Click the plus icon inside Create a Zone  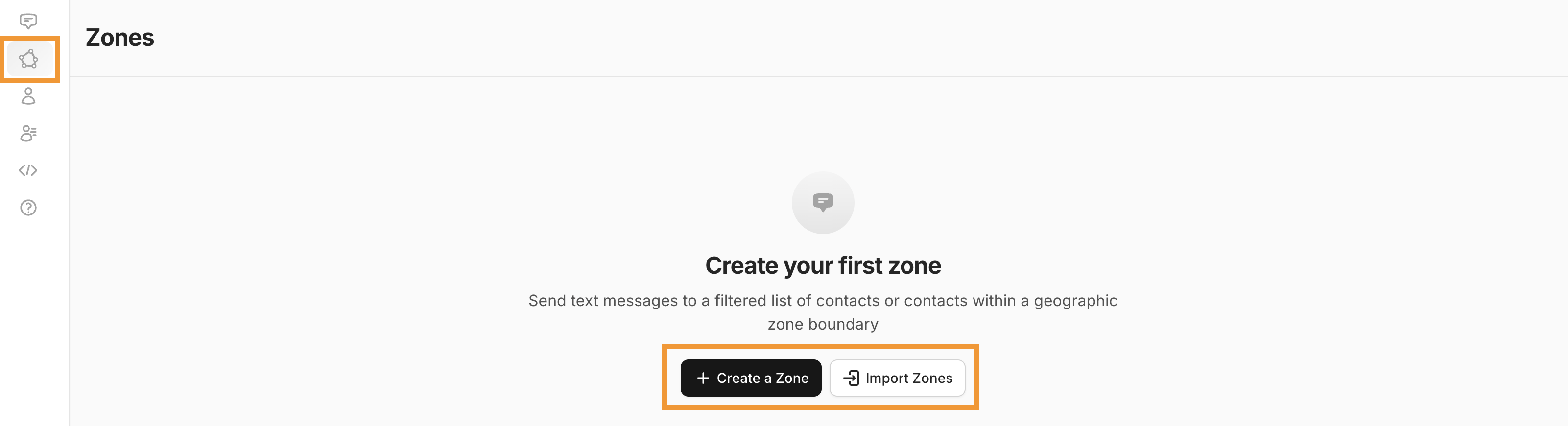tap(704, 378)
